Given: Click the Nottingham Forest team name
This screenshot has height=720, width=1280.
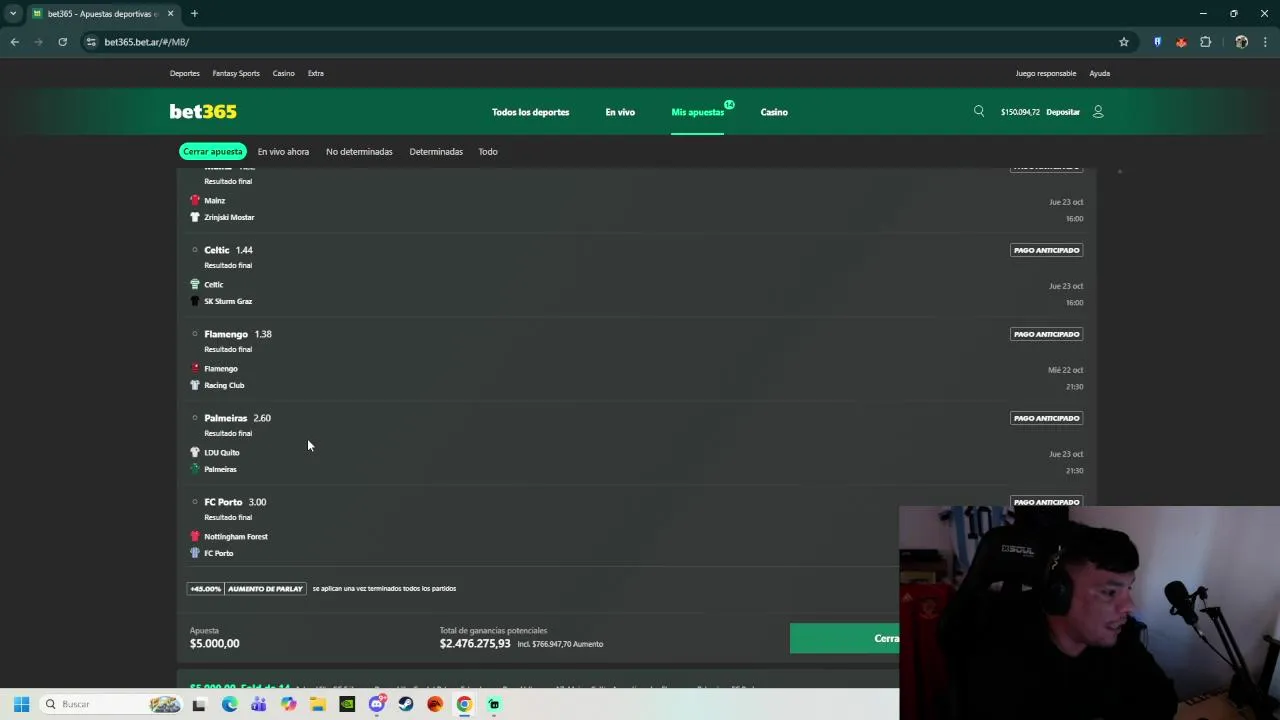Looking at the screenshot, I should (x=236, y=536).
